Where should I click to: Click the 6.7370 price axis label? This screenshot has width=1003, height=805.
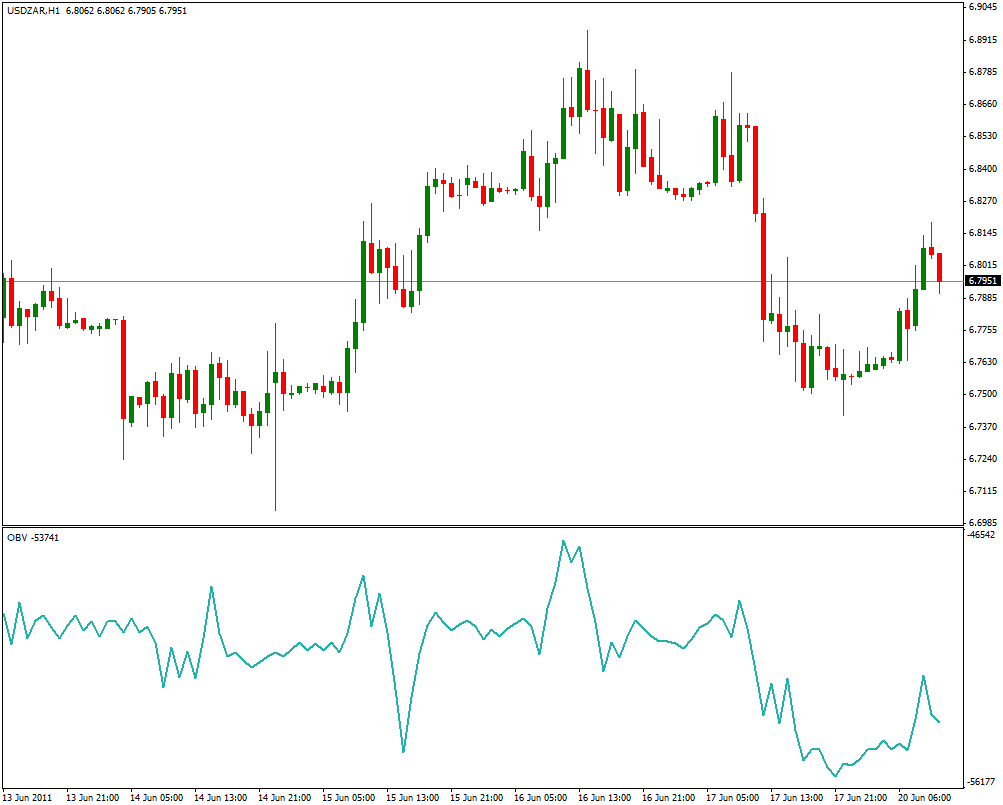tap(983, 426)
